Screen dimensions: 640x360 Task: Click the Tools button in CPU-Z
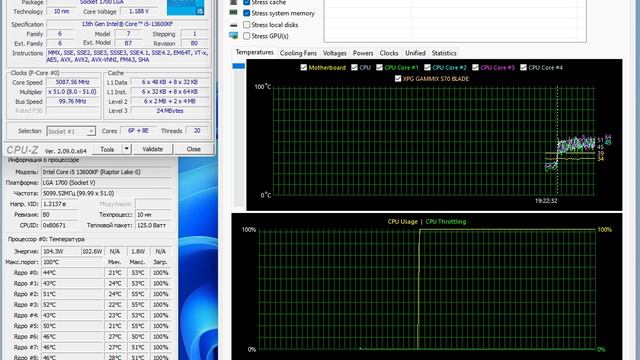[x=107, y=149]
